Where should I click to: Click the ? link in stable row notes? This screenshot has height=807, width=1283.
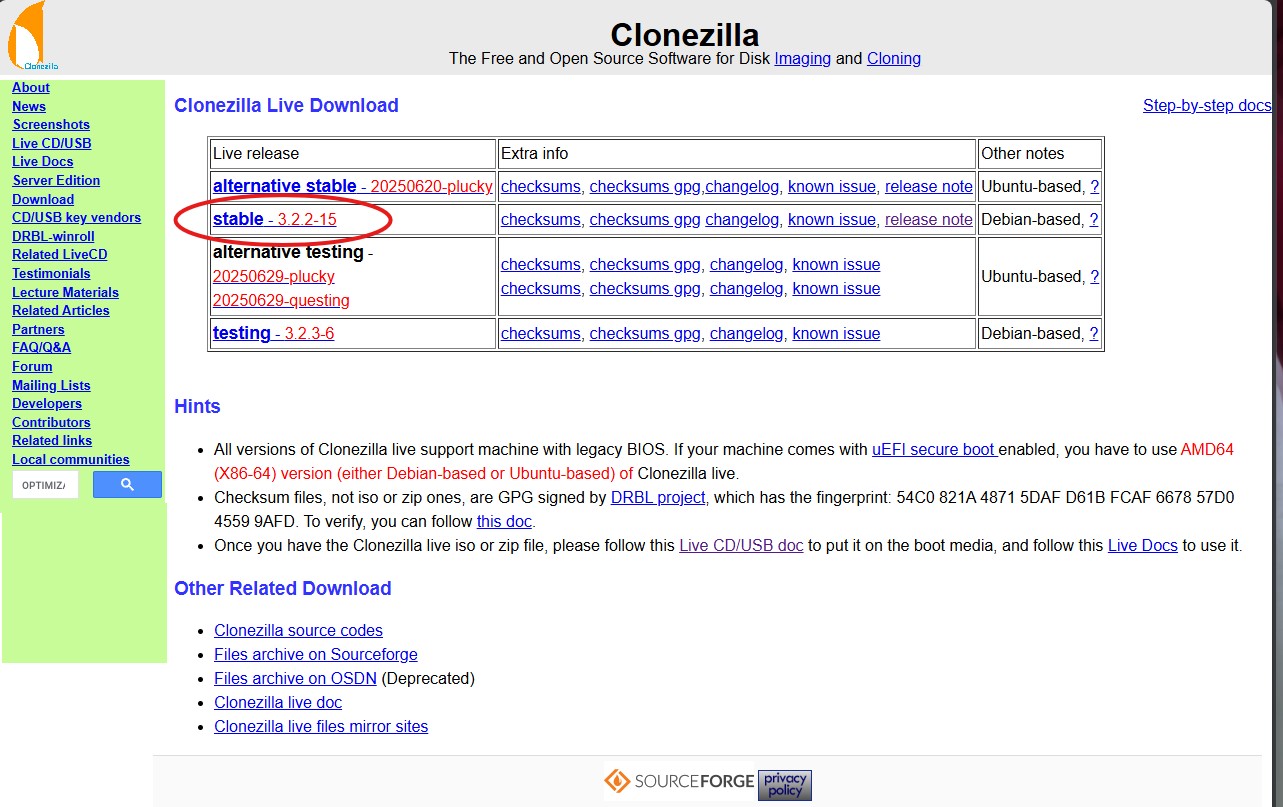[x=1094, y=219]
